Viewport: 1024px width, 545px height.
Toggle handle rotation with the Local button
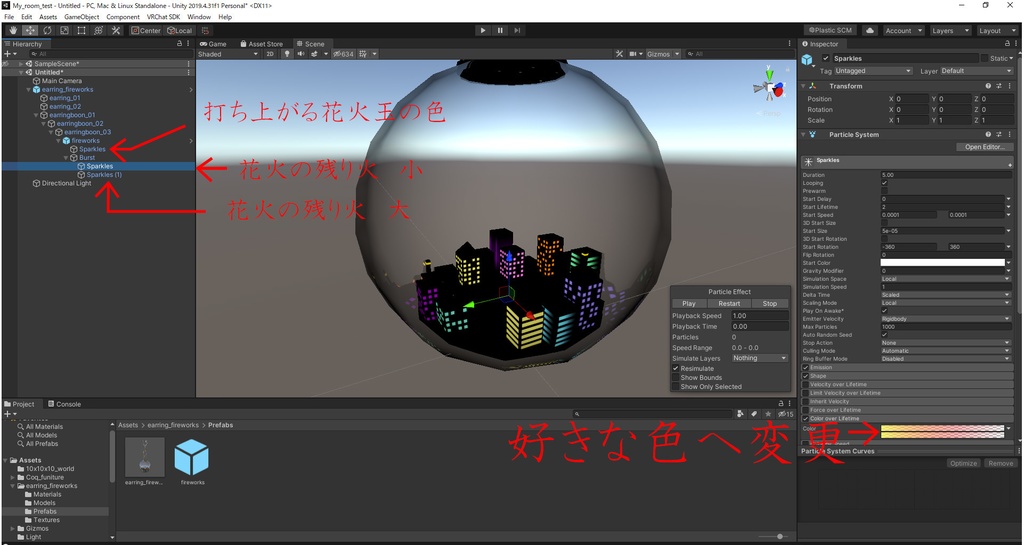point(180,31)
